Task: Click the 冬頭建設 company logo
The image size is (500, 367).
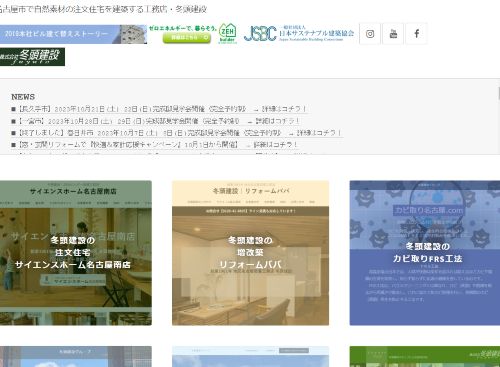Action: (x=32, y=57)
